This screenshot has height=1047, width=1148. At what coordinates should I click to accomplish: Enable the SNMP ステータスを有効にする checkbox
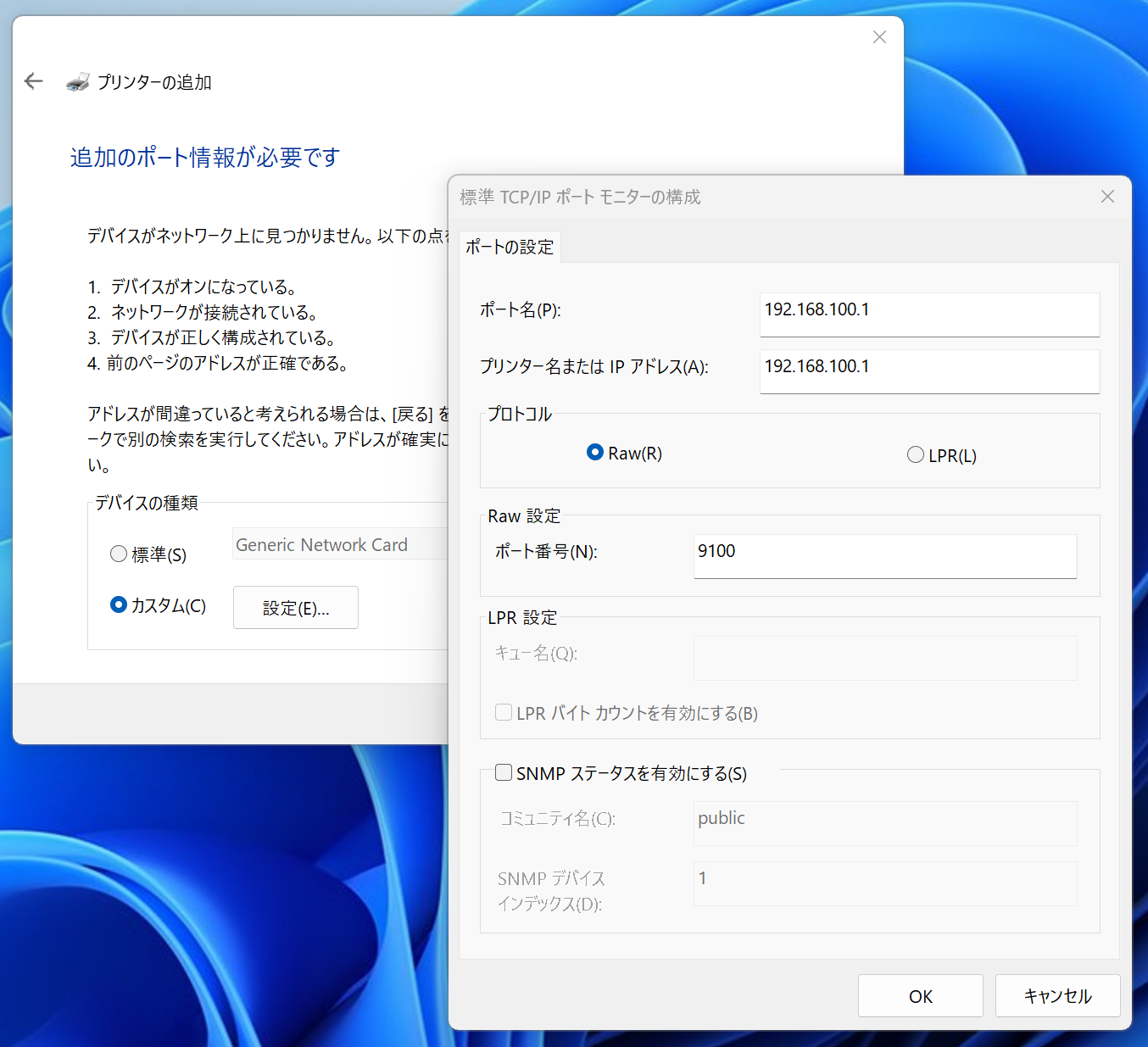coord(503,771)
